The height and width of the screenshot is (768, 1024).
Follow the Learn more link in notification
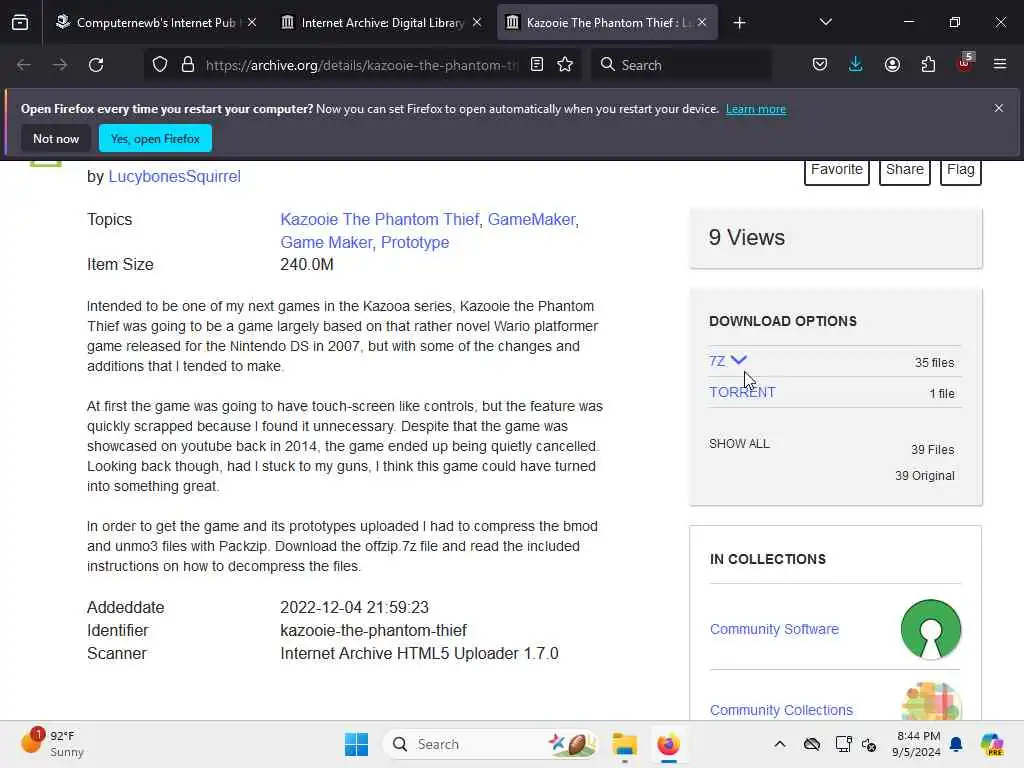756,109
